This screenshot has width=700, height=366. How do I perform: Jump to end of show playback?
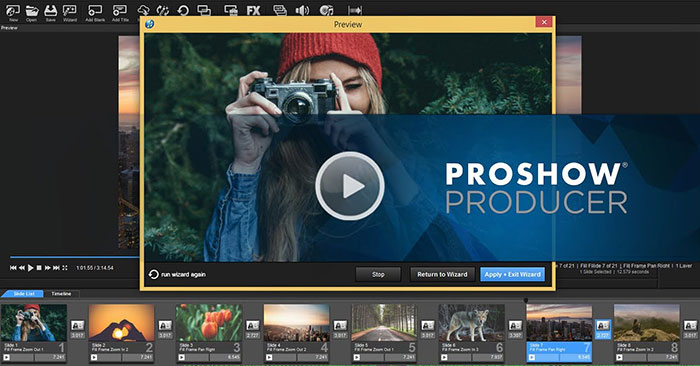pyautogui.click(x=56, y=268)
